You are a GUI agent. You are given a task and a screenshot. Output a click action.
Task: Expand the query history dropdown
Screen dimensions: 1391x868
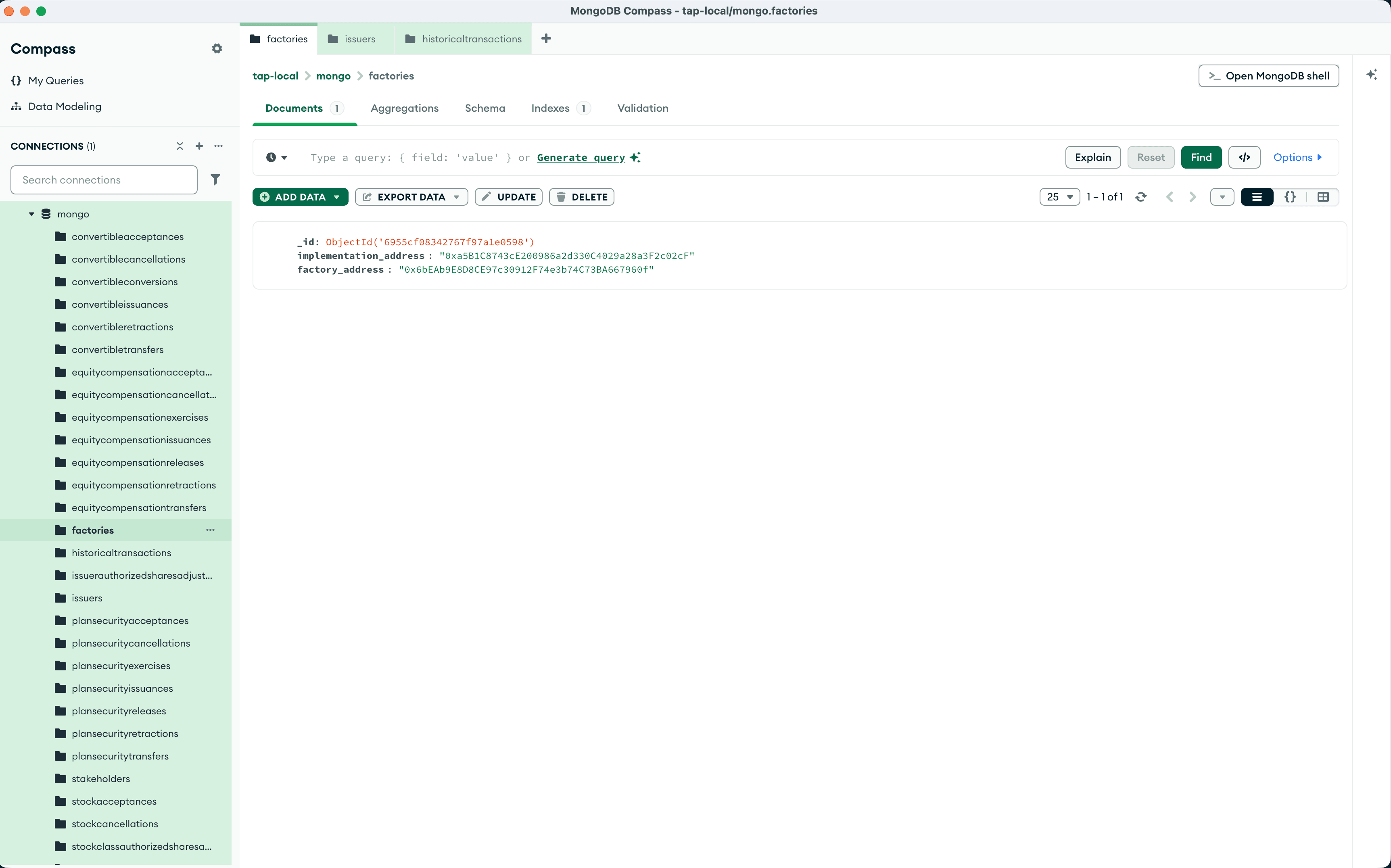tap(277, 157)
